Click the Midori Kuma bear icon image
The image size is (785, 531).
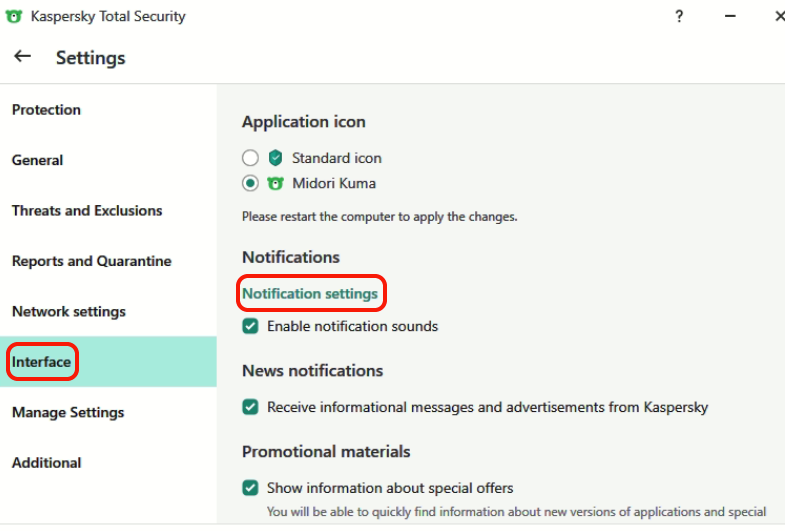276,183
